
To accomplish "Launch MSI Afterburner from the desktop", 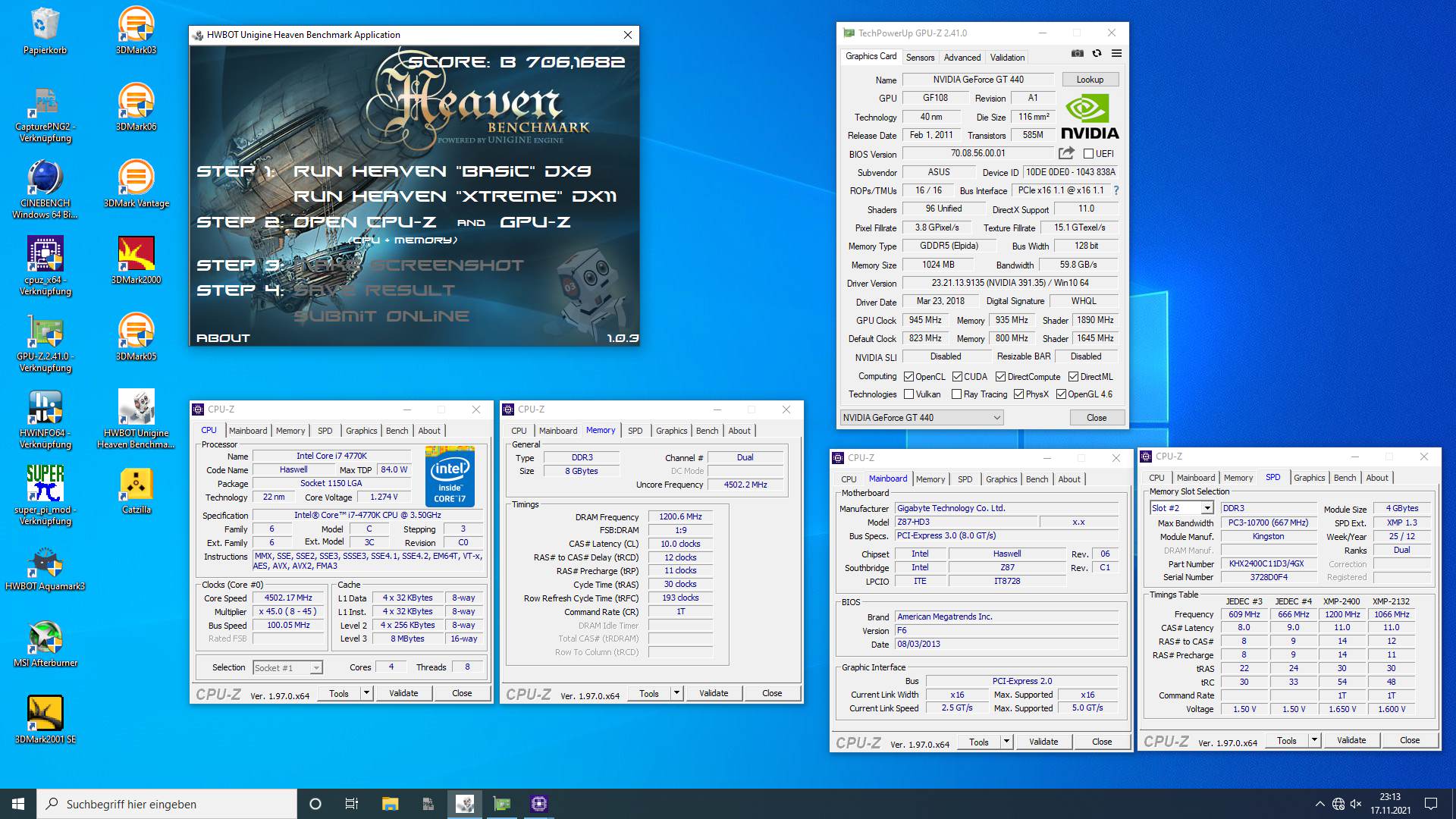I will tap(45, 644).
